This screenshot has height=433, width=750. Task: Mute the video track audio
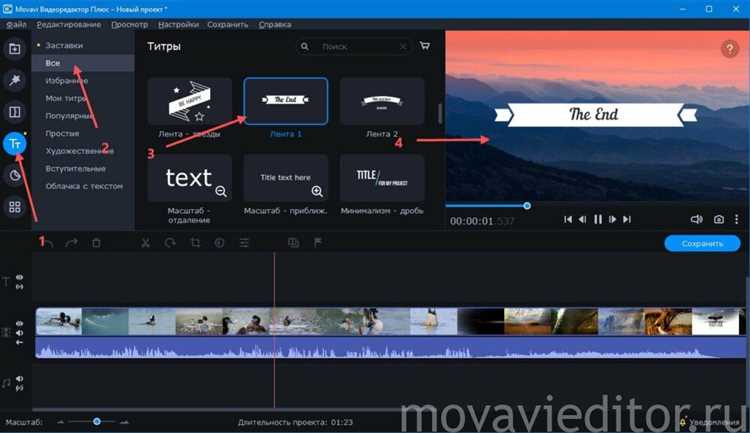pyautogui.click(x=20, y=333)
